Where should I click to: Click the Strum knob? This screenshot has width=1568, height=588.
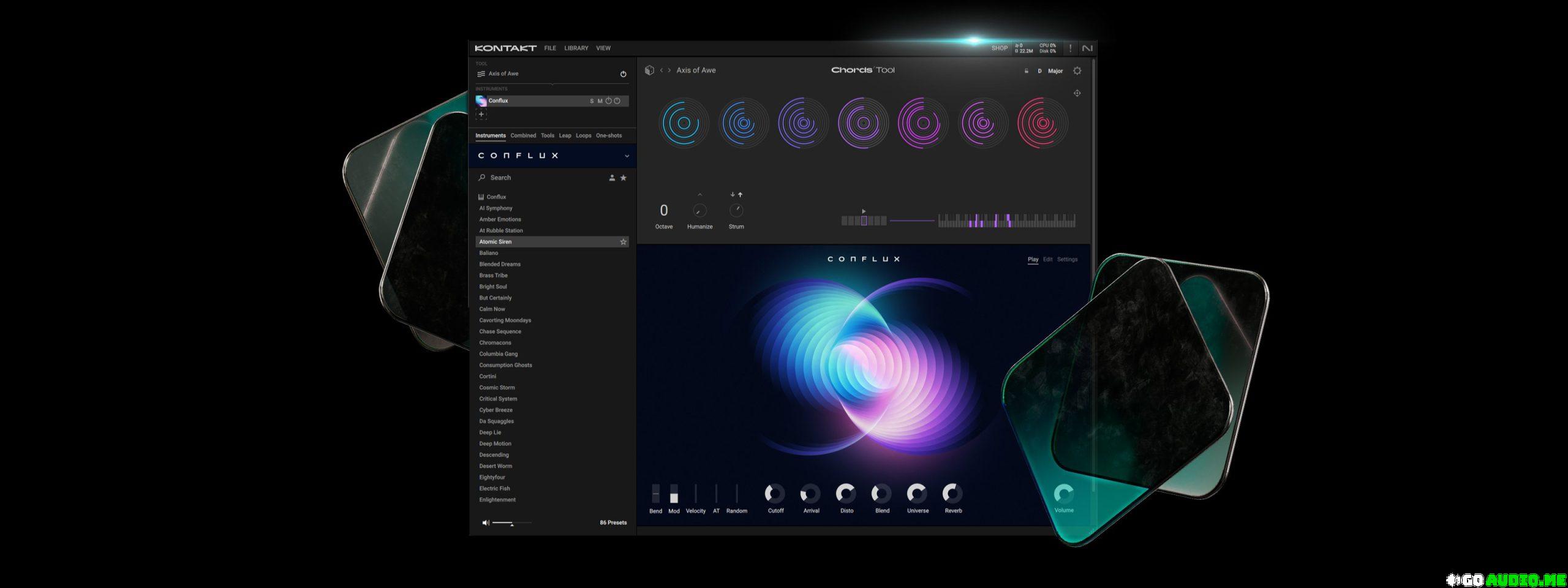pos(736,211)
